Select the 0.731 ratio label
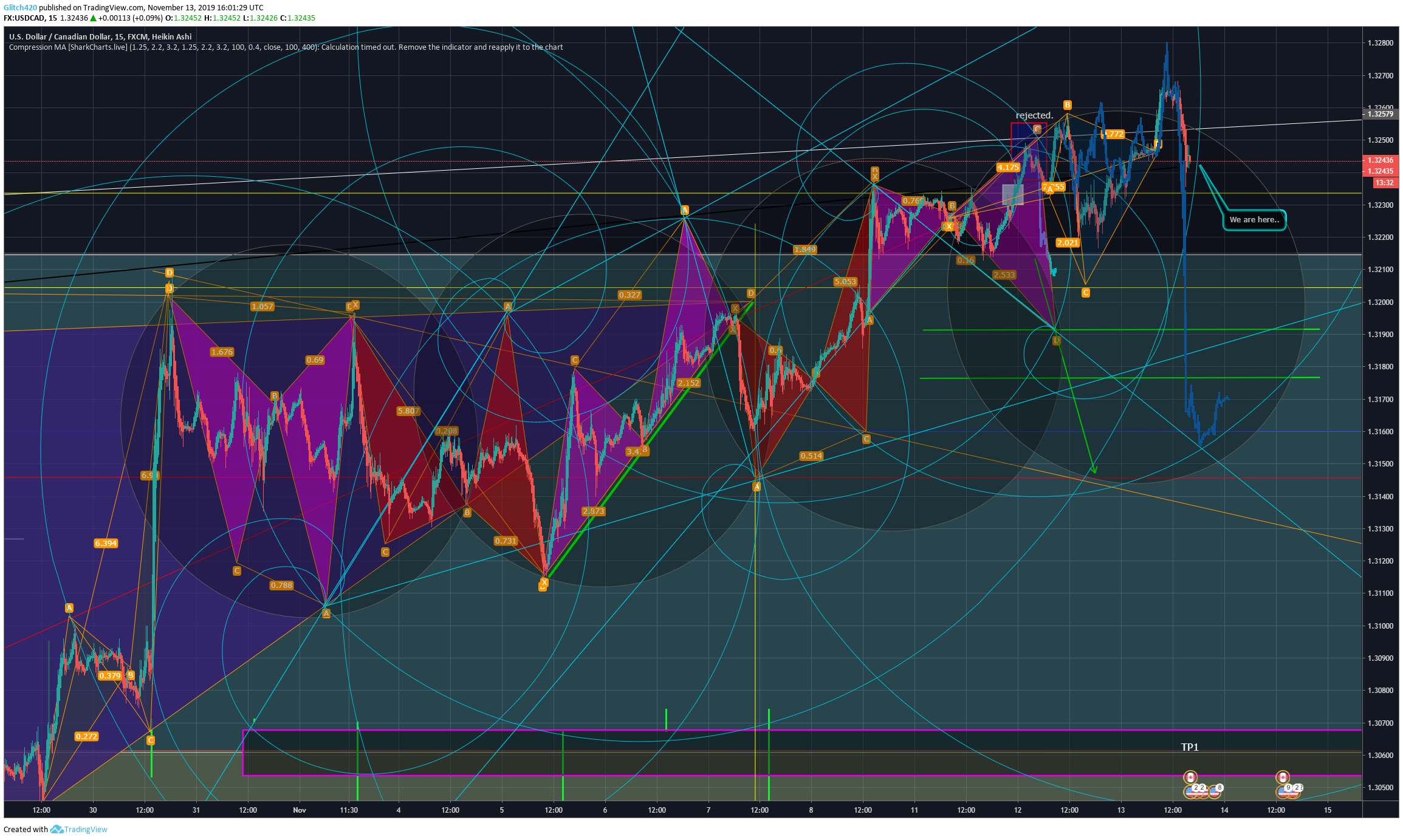Screen dimensions: 1403x840 click(x=506, y=541)
